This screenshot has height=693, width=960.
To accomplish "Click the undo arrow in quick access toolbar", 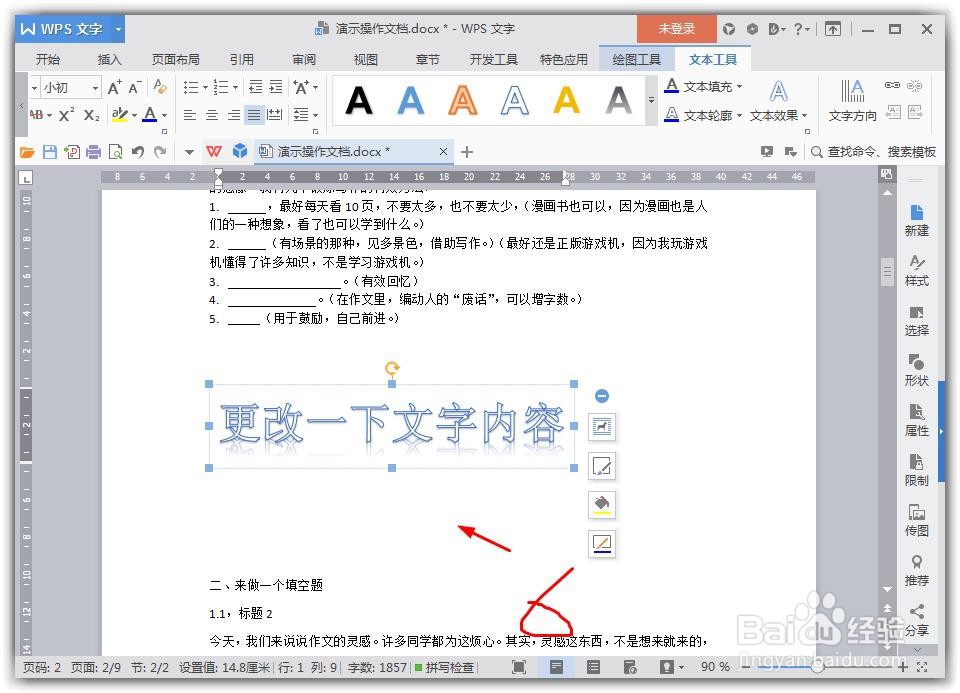I will (136, 151).
